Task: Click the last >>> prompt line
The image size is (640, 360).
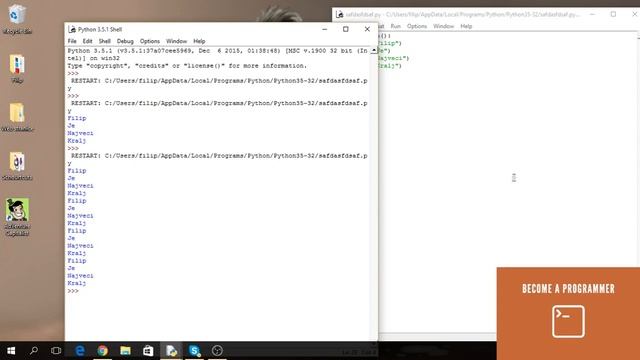Action: coord(73,291)
